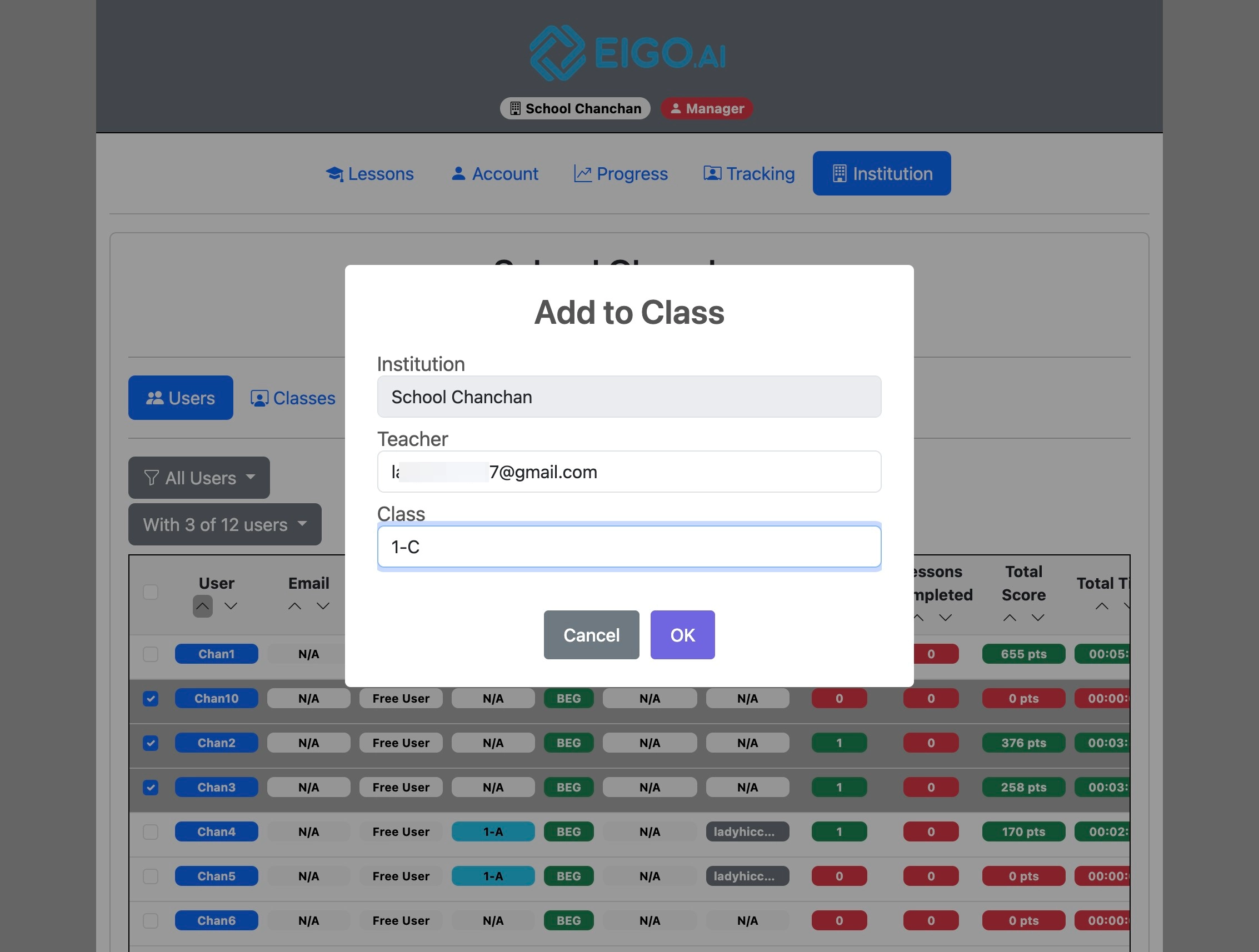Image resolution: width=1259 pixels, height=952 pixels.
Task: Cancel the Add to Class dialog
Action: click(x=591, y=635)
